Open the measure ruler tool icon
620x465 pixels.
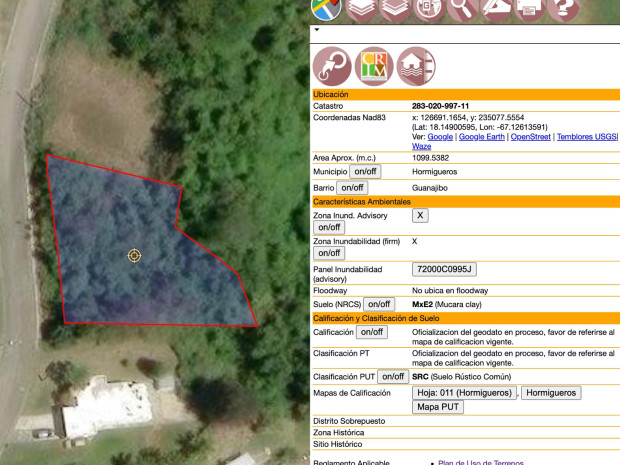click(x=496, y=8)
